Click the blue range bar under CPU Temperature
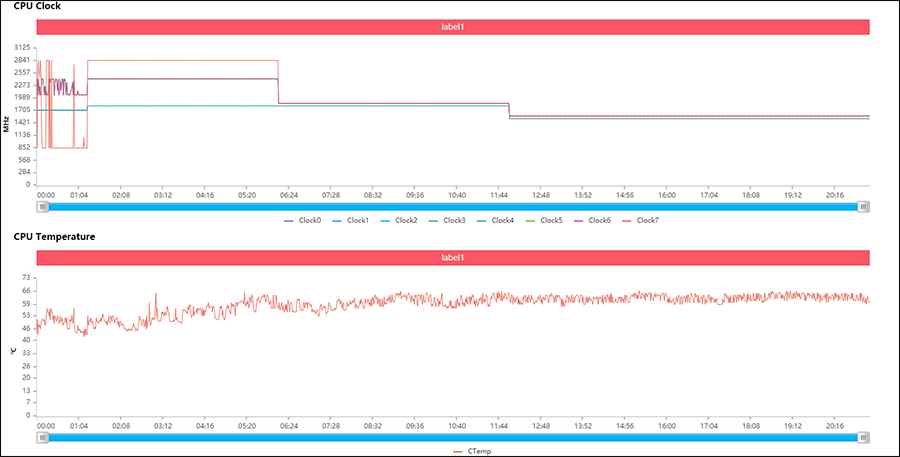The width and height of the screenshot is (900, 457). (453, 437)
